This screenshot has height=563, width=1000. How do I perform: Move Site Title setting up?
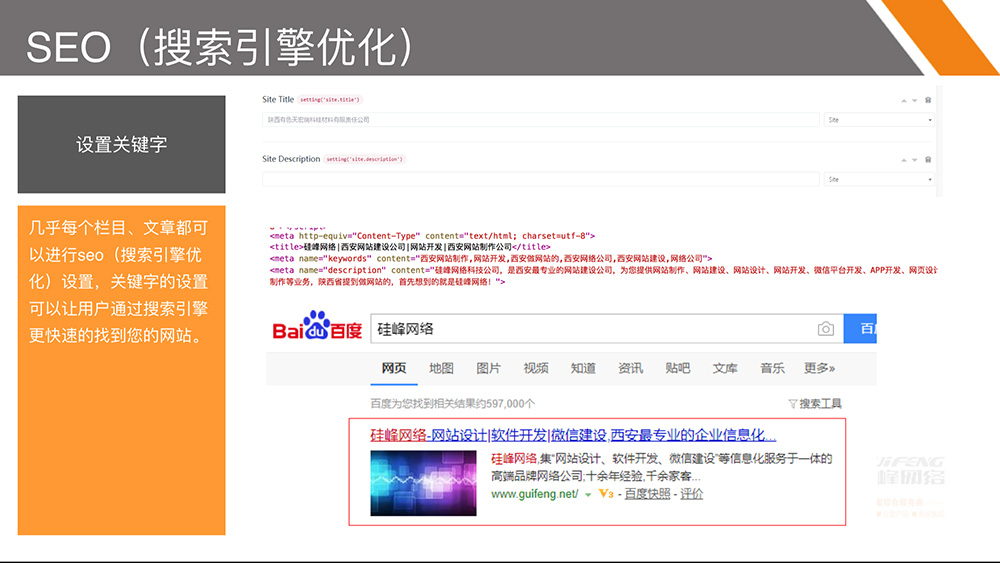pos(904,101)
